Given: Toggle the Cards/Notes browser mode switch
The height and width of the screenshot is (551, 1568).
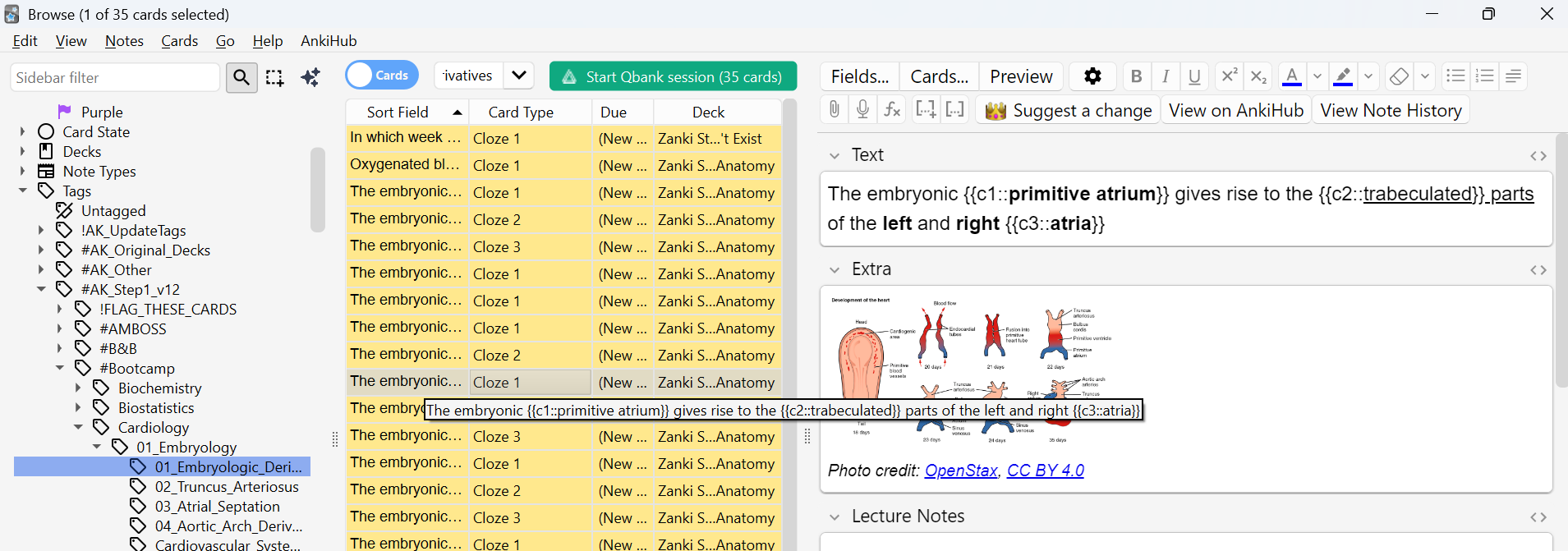Looking at the screenshot, I should [x=382, y=76].
